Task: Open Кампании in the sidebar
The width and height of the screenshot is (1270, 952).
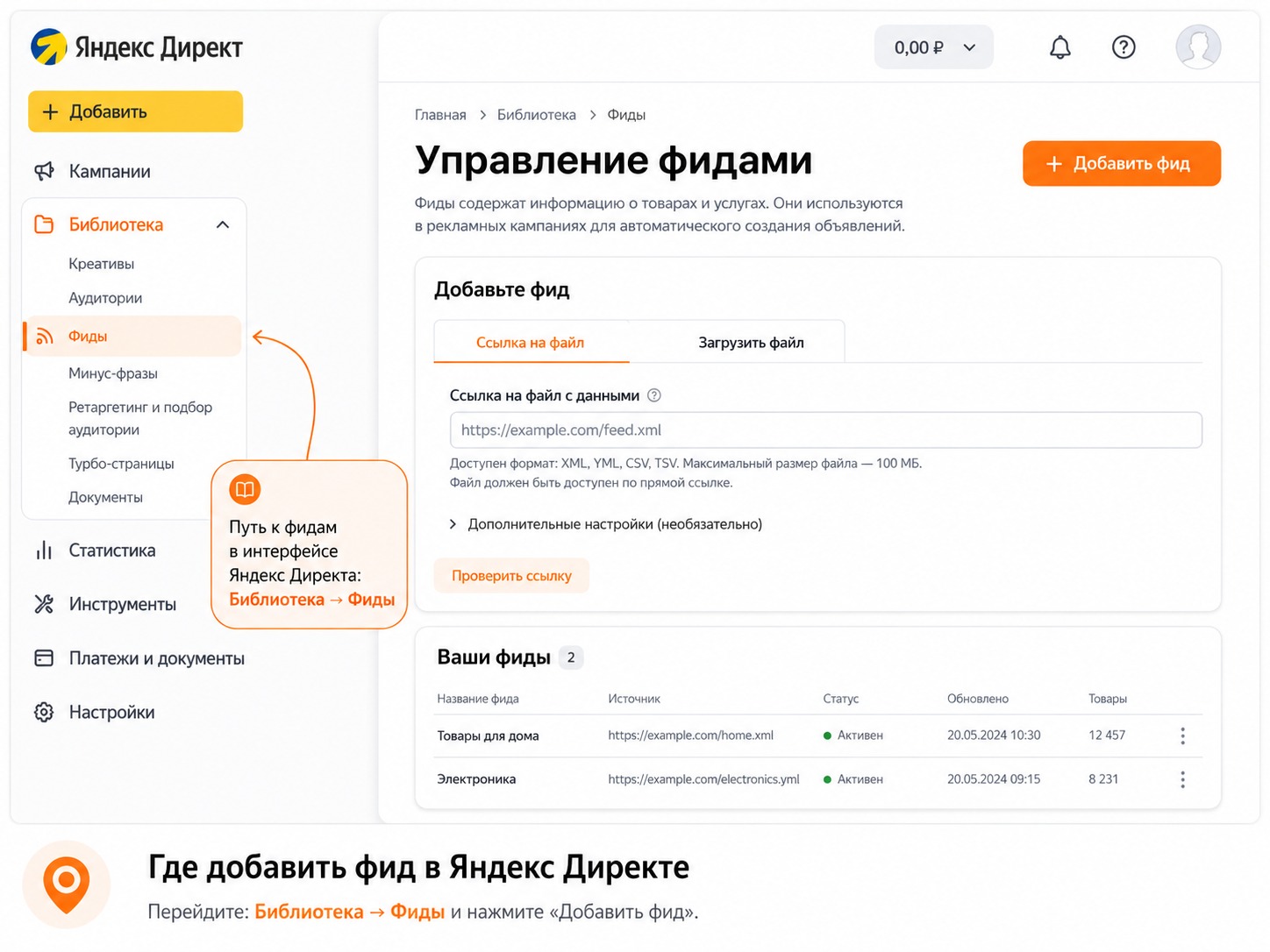Action: coord(110,171)
